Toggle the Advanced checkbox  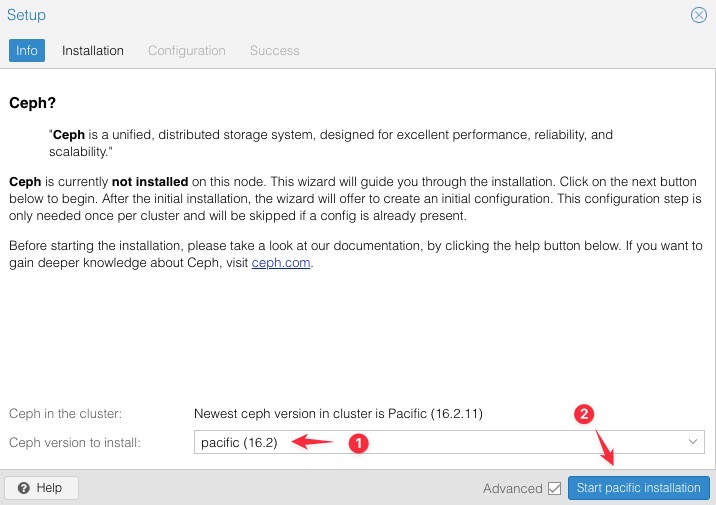pos(554,488)
